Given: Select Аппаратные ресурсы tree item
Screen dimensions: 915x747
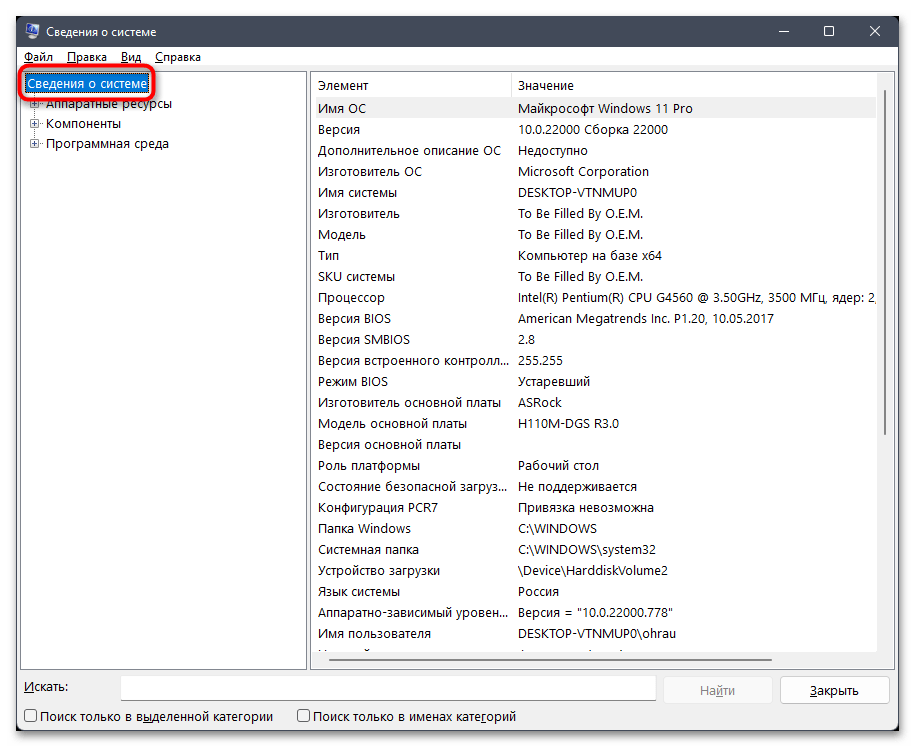Looking at the screenshot, I should (x=109, y=104).
